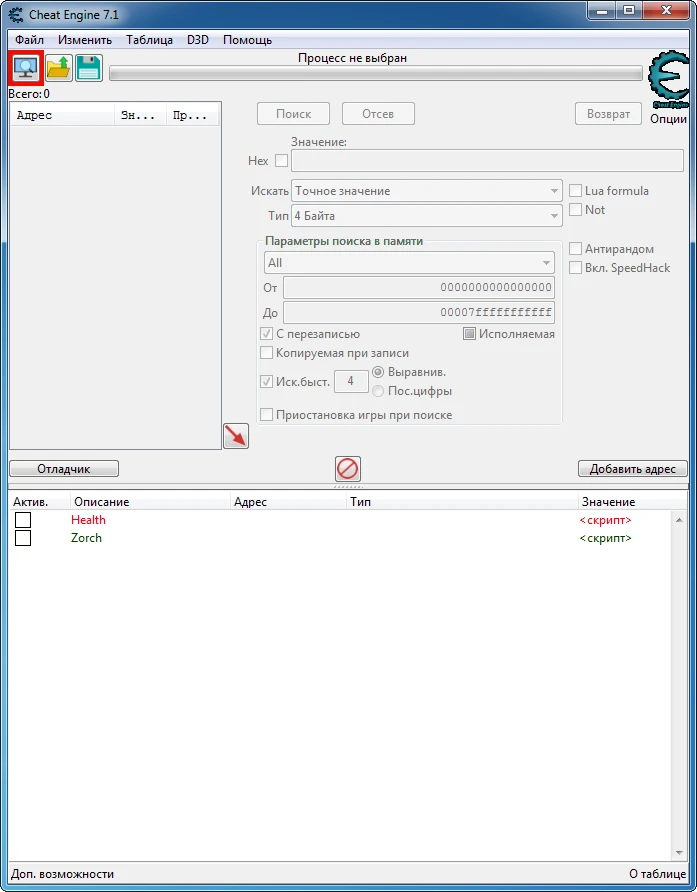697x892 pixels.
Task: Click the Значение input field
Action: (487, 161)
